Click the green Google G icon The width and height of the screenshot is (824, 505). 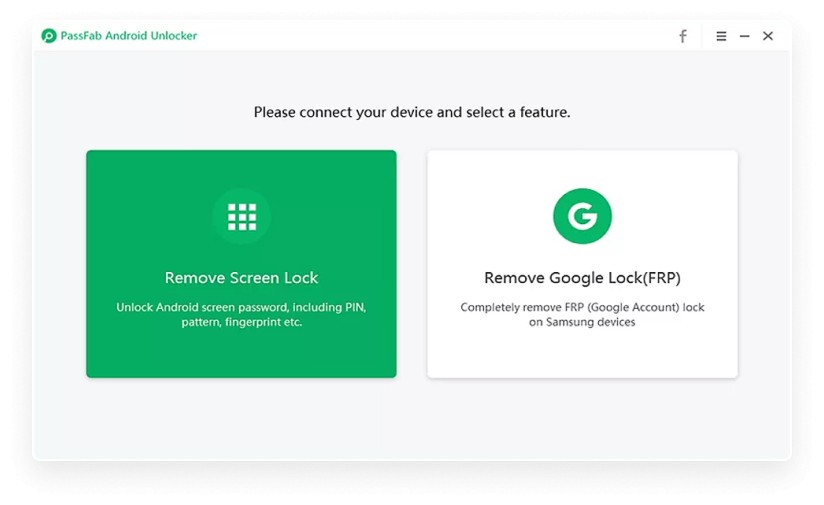coord(582,216)
